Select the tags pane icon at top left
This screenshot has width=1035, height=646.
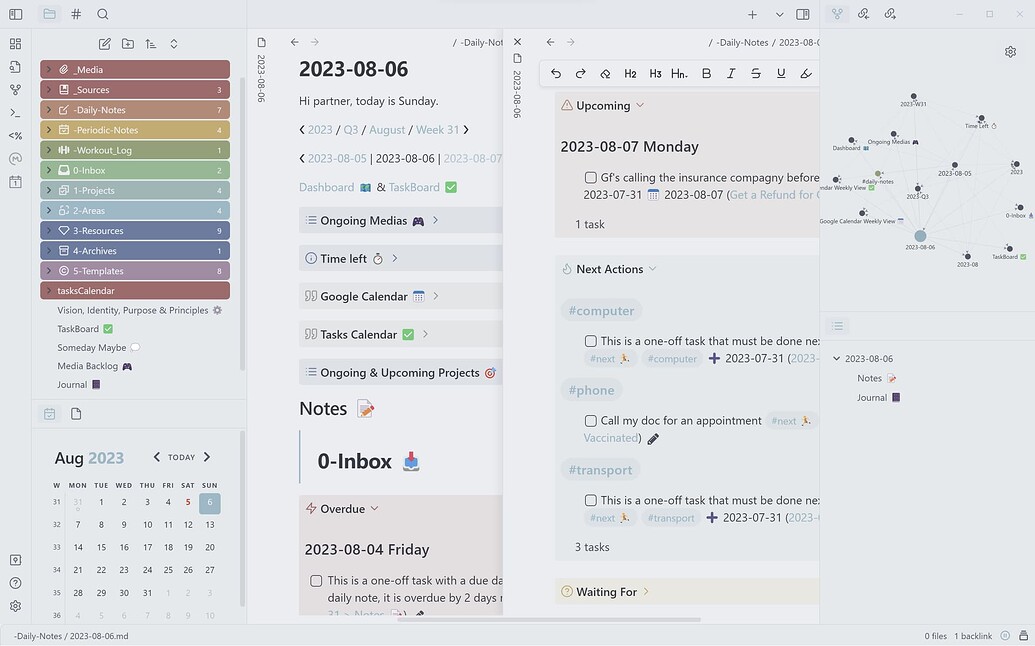[75, 15]
